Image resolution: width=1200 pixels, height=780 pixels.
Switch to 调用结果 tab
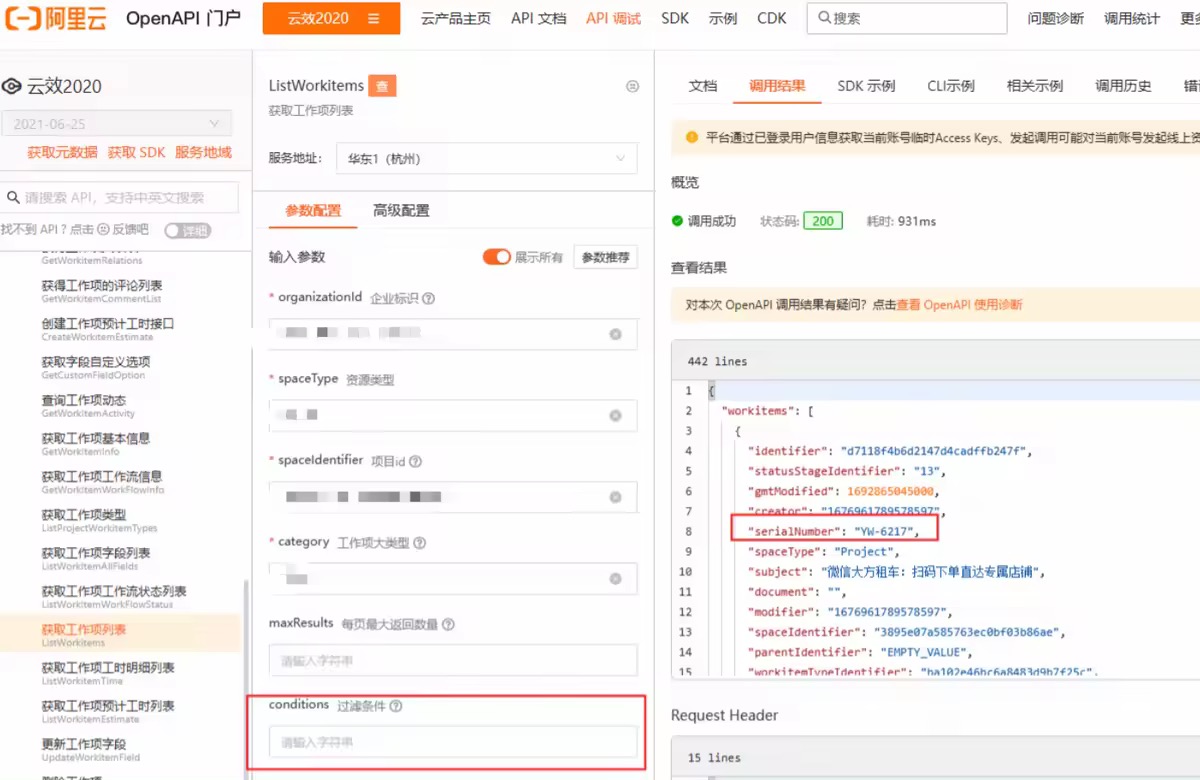777,86
